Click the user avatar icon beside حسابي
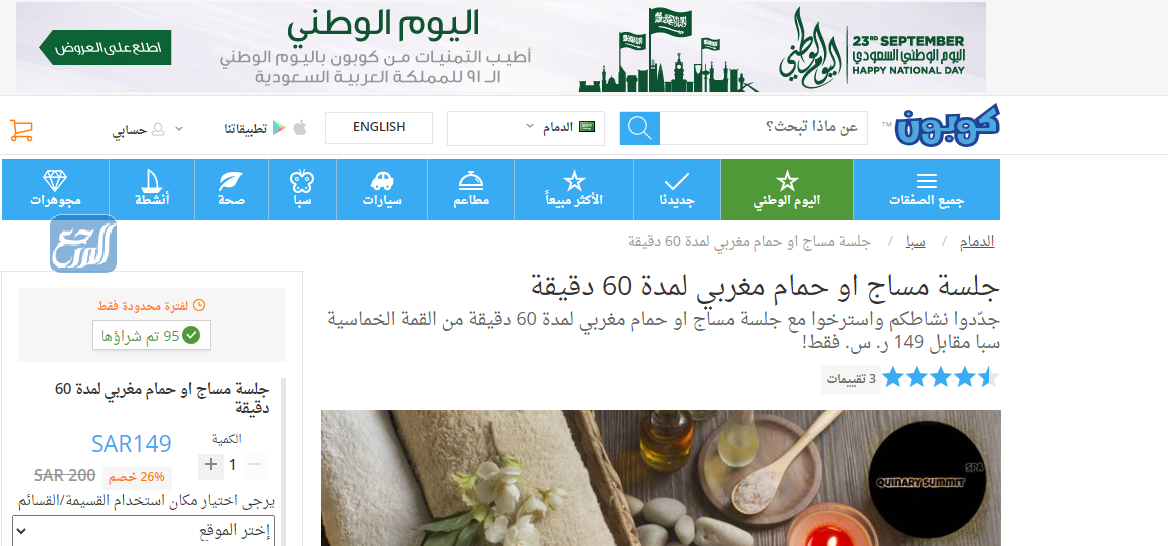Image resolution: width=1168 pixels, height=546 pixels. [158, 129]
